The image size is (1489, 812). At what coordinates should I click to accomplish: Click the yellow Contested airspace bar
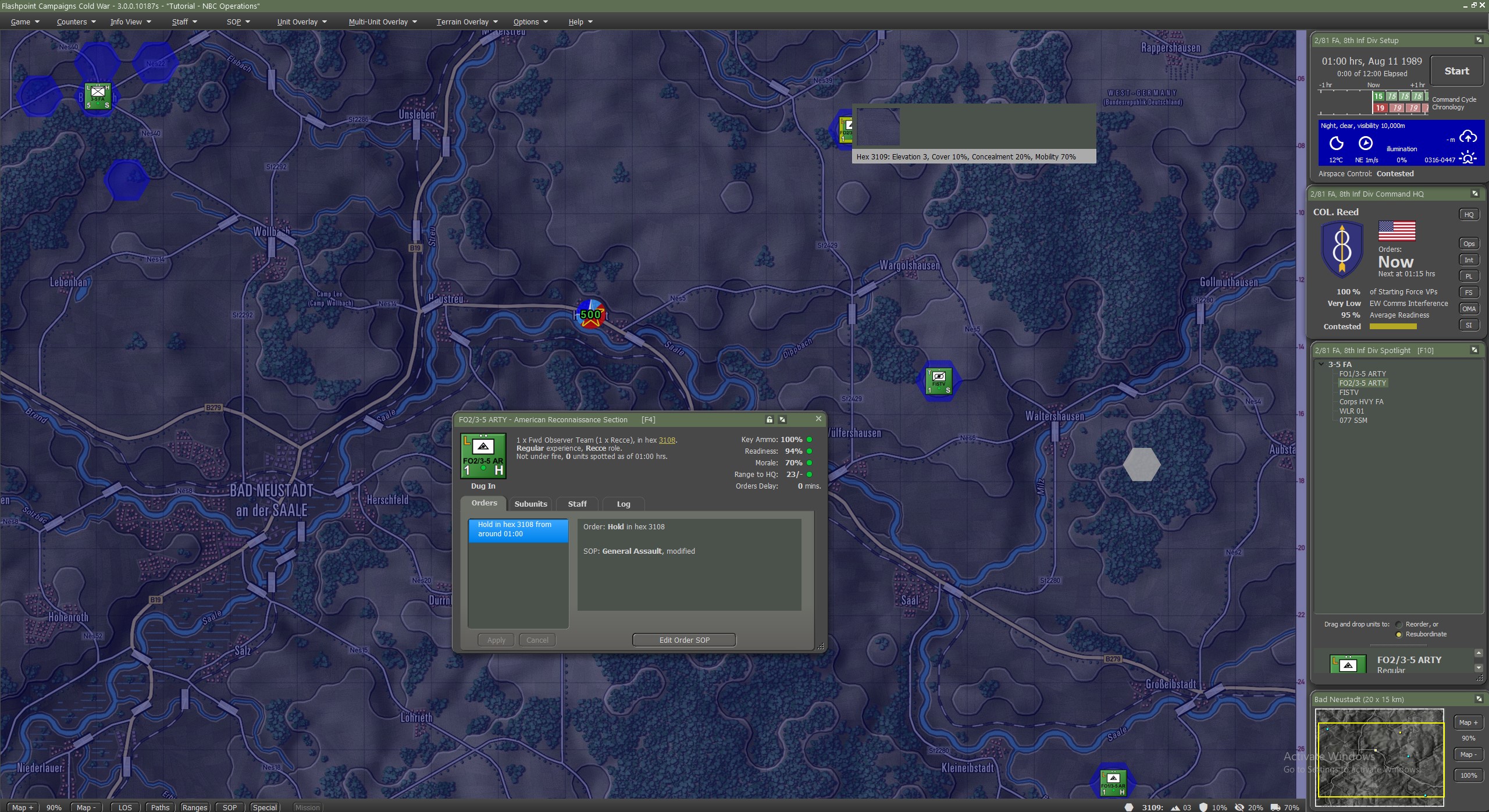pos(1394,326)
